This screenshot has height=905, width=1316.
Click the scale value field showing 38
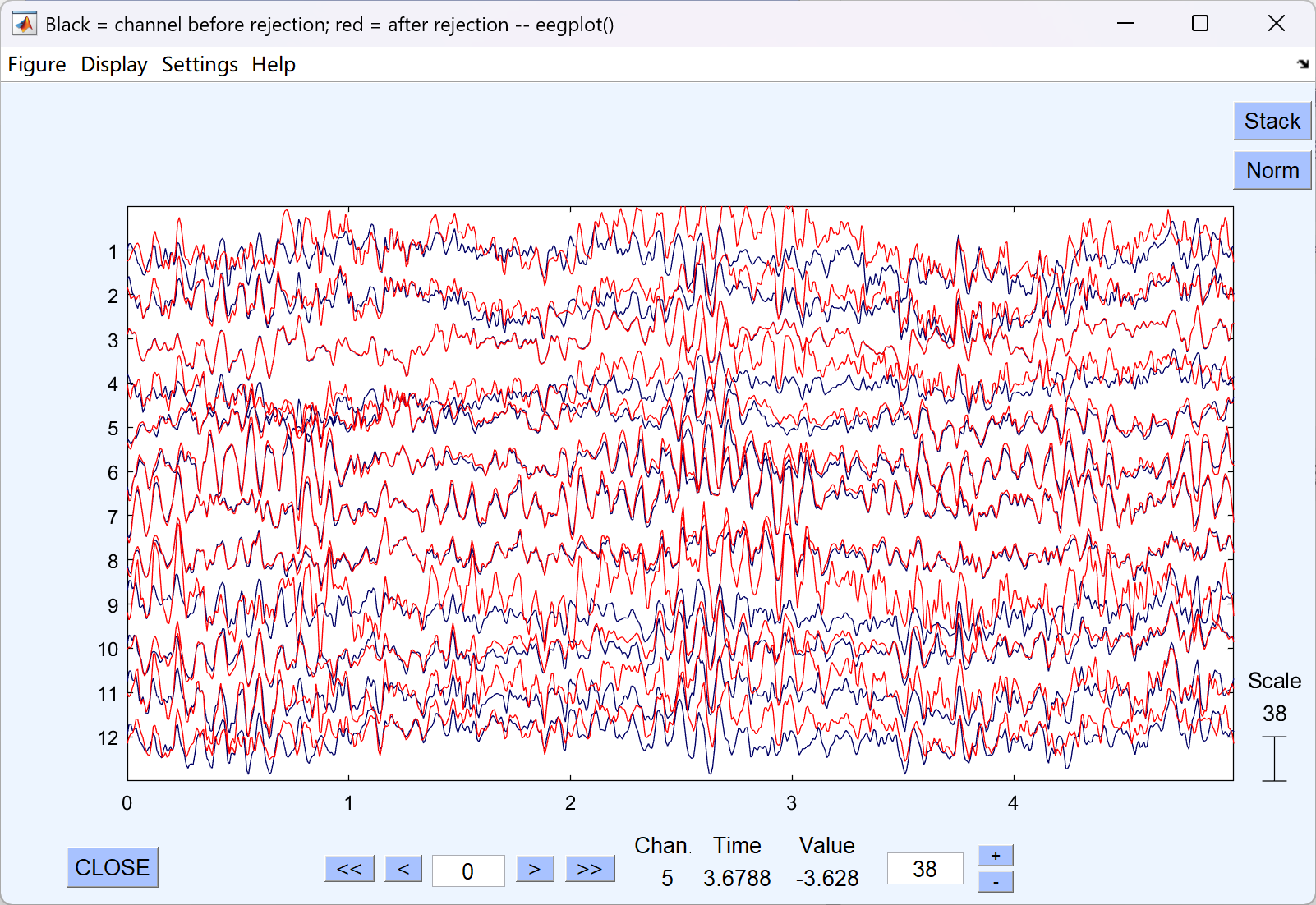(x=925, y=868)
